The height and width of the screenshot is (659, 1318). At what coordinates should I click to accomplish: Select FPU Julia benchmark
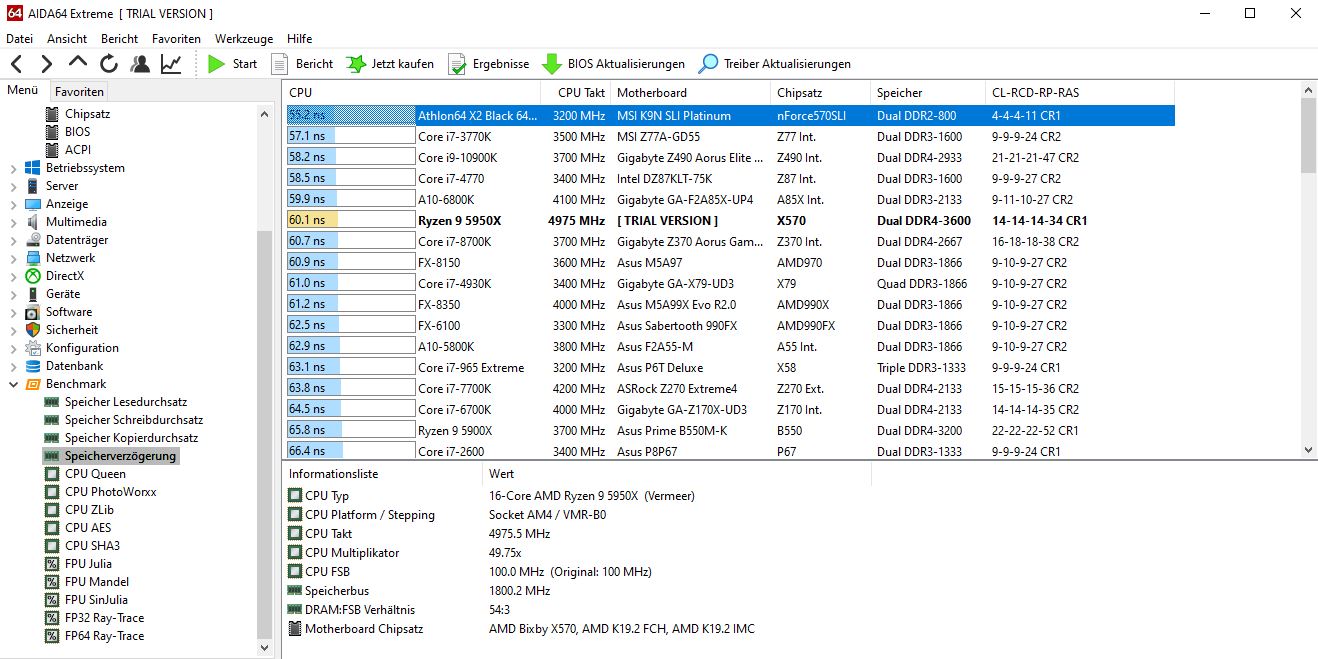click(88, 564)
